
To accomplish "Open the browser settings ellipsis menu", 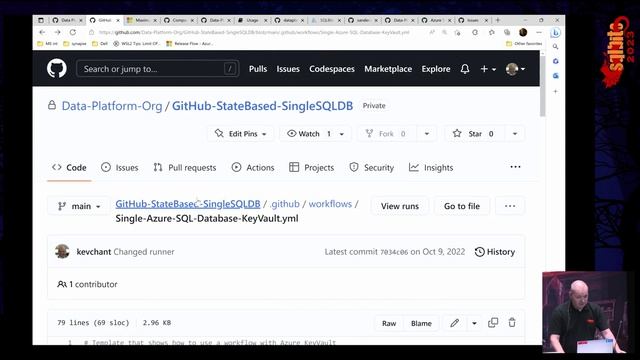I will [x=539, y=32].
